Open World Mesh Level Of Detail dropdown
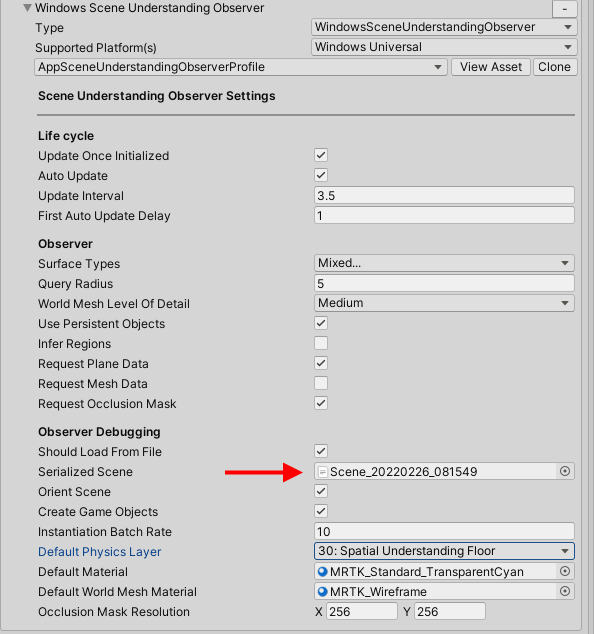594x634 pixels. click(x=444, y=303)
